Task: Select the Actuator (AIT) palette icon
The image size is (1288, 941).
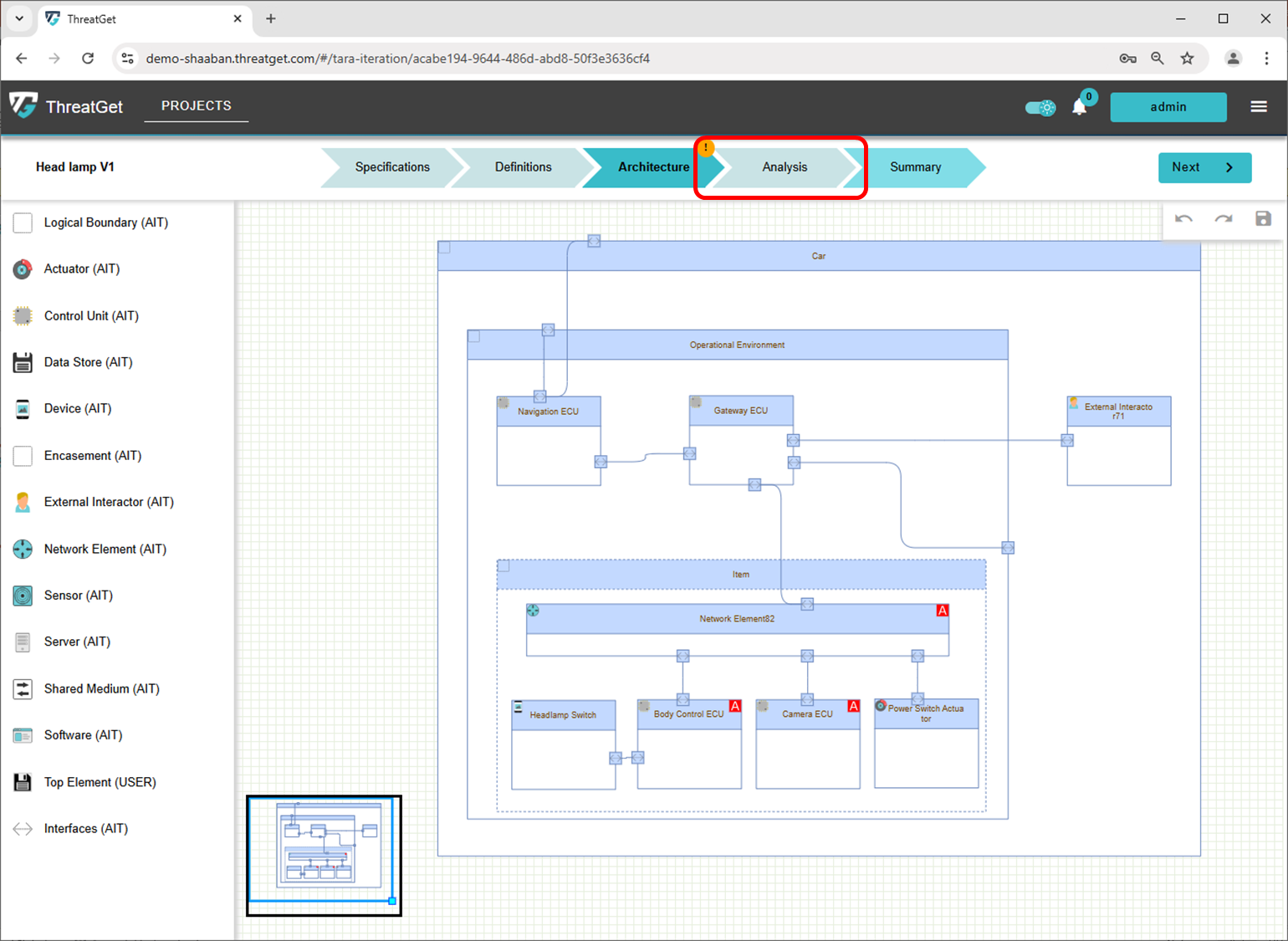Action: [23, 269]
